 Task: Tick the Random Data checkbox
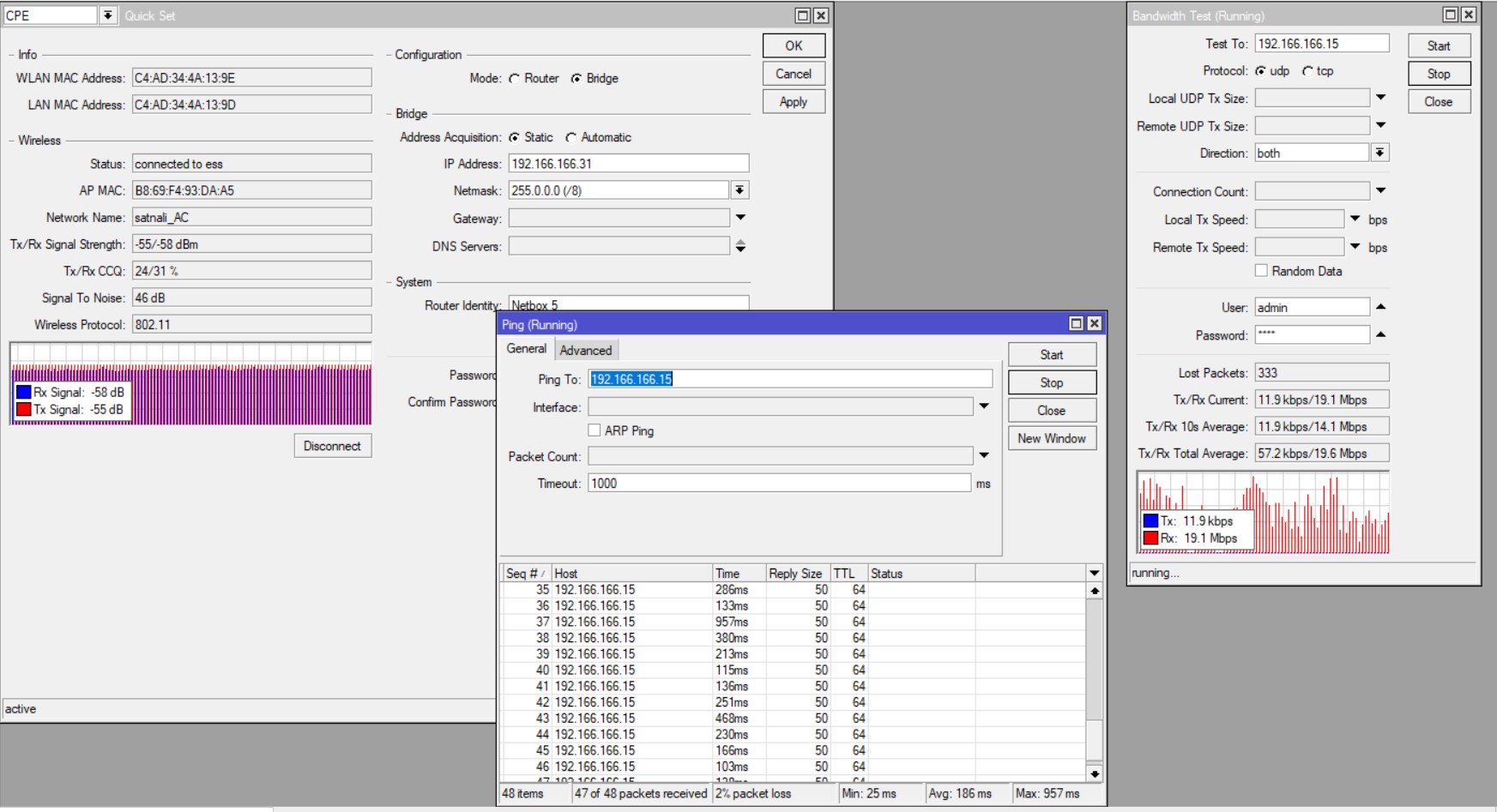[x=1261, y=271]
